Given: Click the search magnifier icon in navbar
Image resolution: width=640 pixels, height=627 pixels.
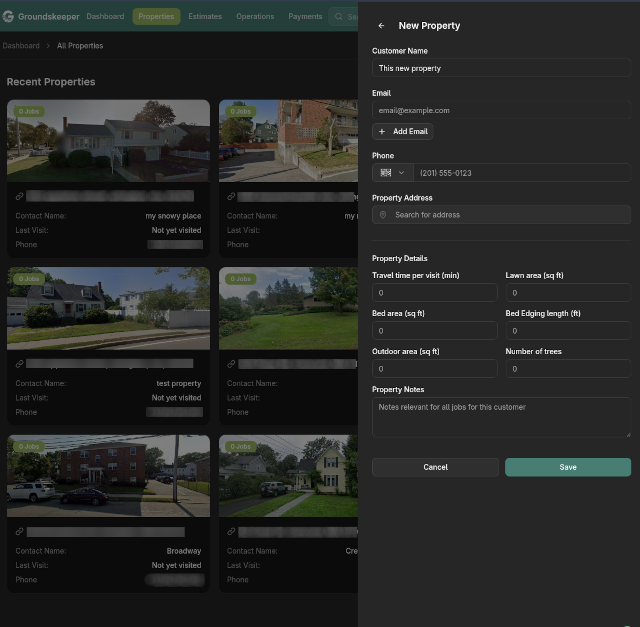Looking at the screenshot, I should pos(340,17).
